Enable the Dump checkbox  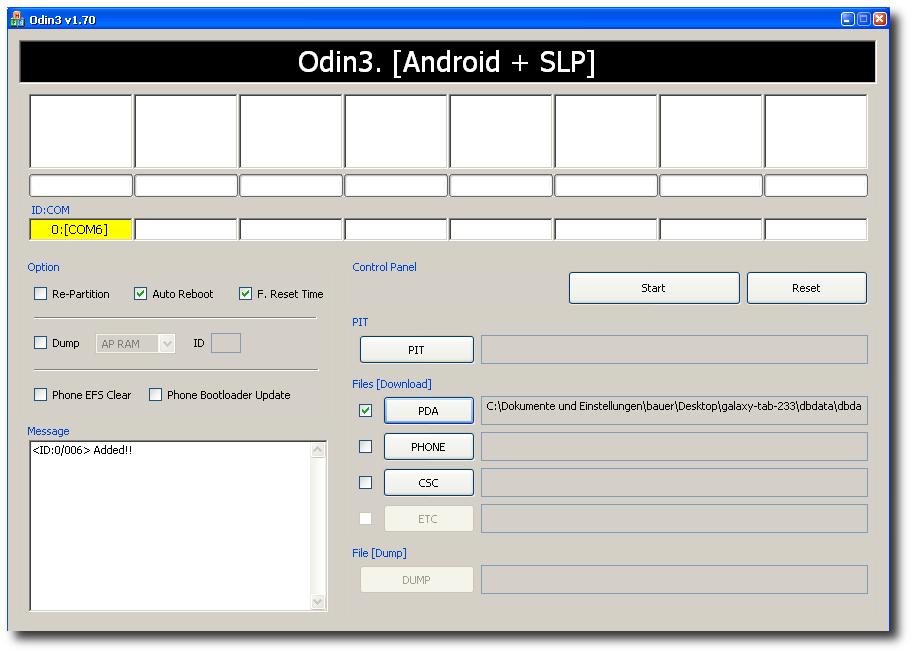[x=40, y=342]
